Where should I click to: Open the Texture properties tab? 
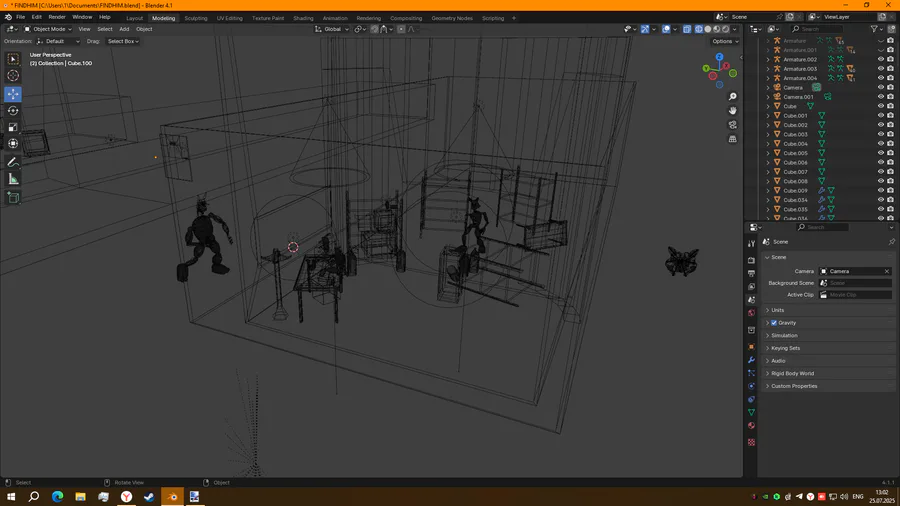[x=751, y=442]
